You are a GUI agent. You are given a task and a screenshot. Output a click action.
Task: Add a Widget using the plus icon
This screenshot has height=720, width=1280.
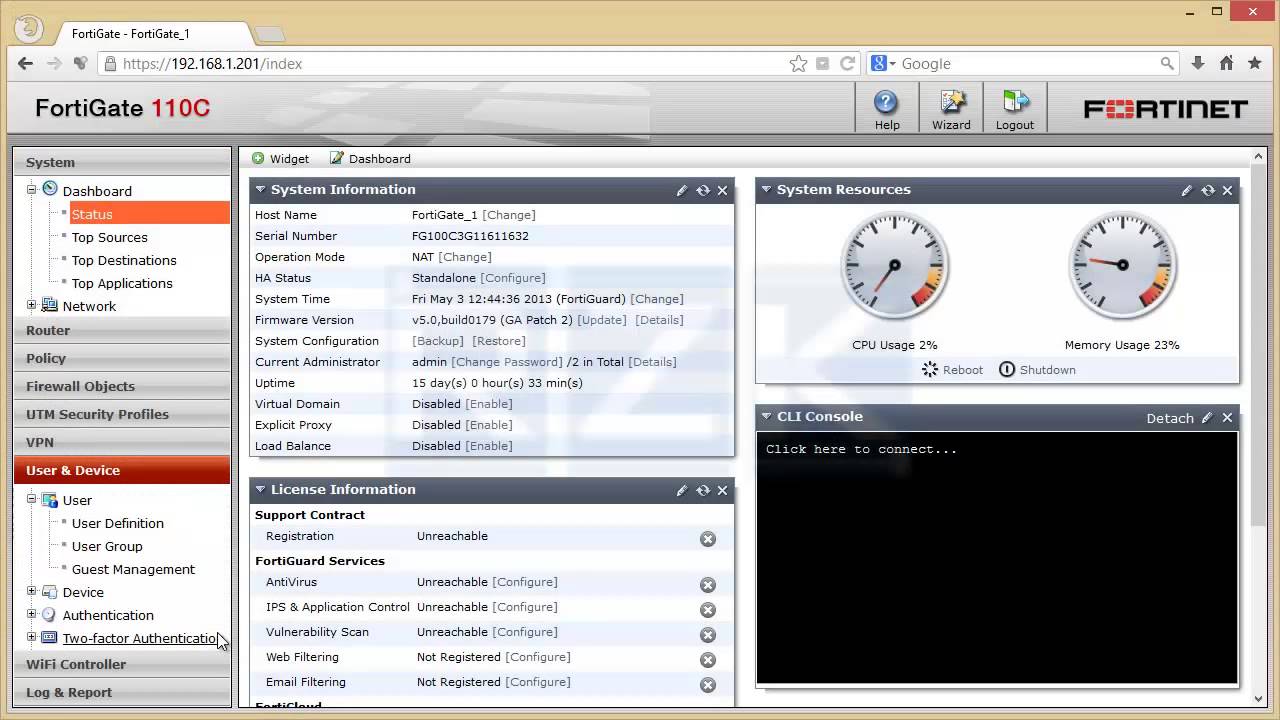click(258, 158)
